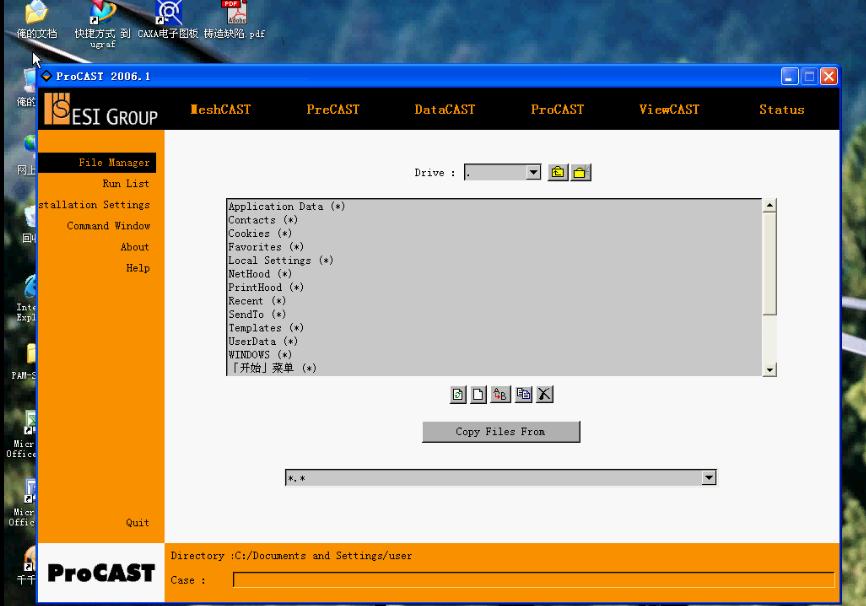Viewport: 866px width, 606px height.
Task: Open the 铸造缺陷.pdf desktop file
Action: 234,21
